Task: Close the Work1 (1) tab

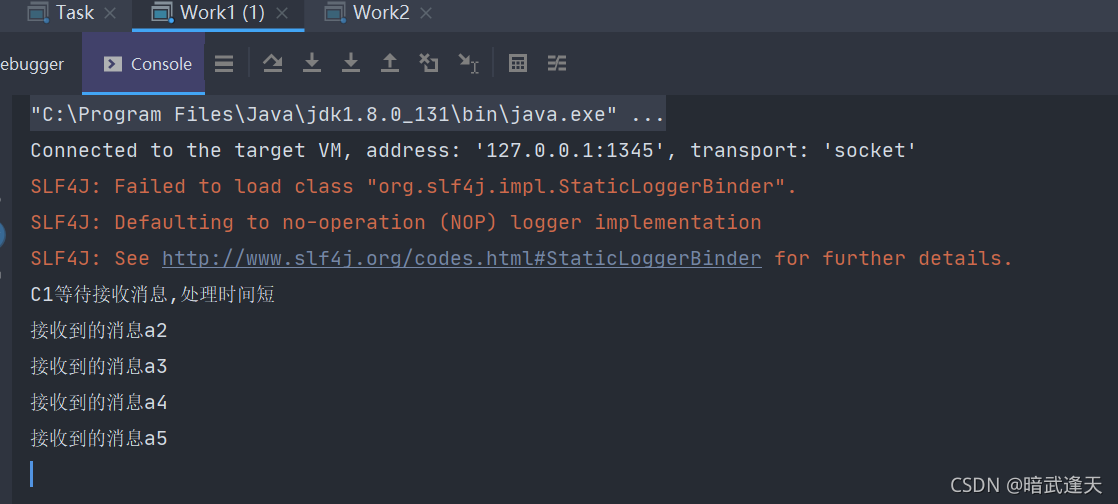Action: [x=282, y=13]
